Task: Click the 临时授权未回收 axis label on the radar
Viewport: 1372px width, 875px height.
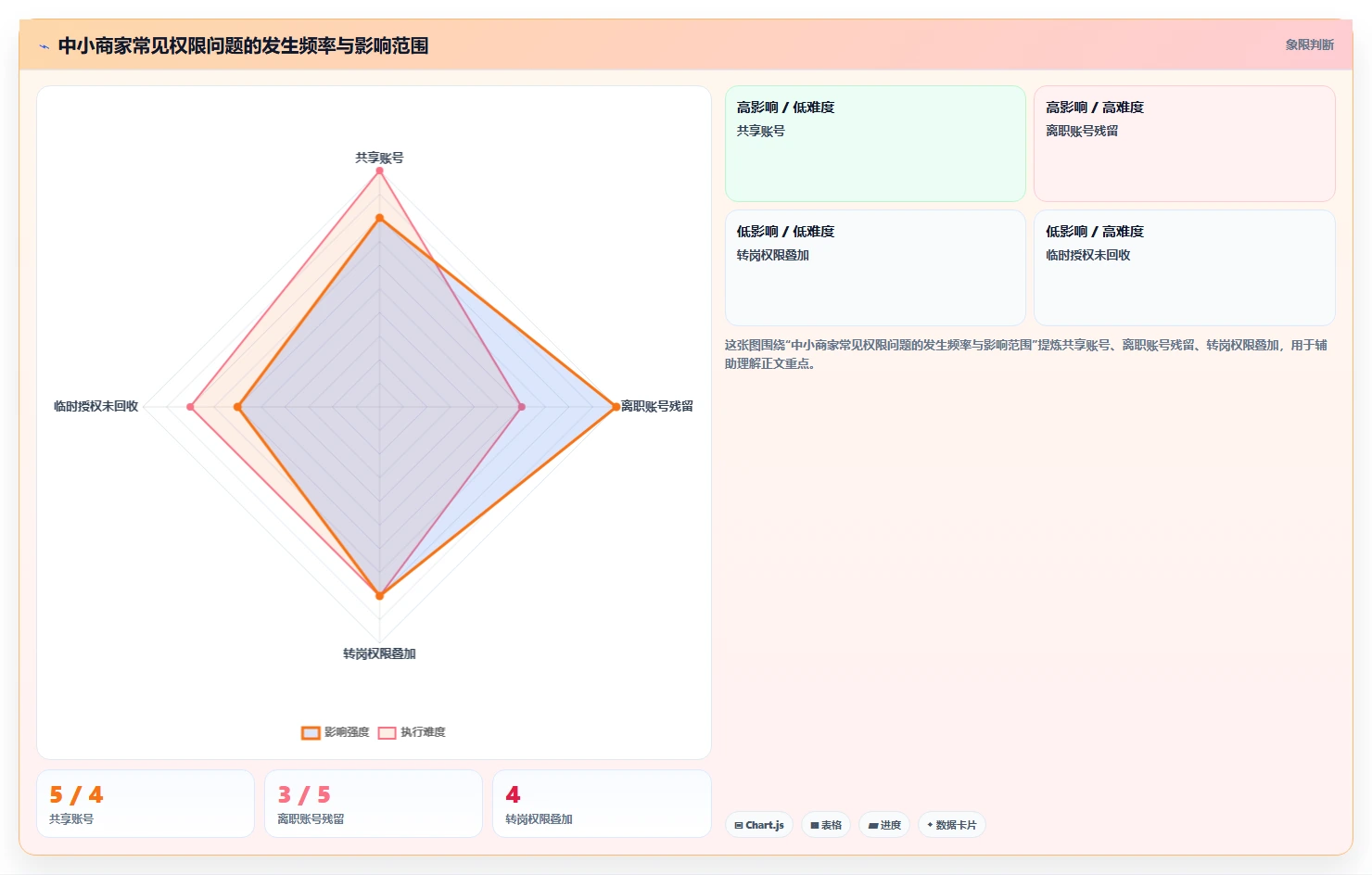Action: 96,406
